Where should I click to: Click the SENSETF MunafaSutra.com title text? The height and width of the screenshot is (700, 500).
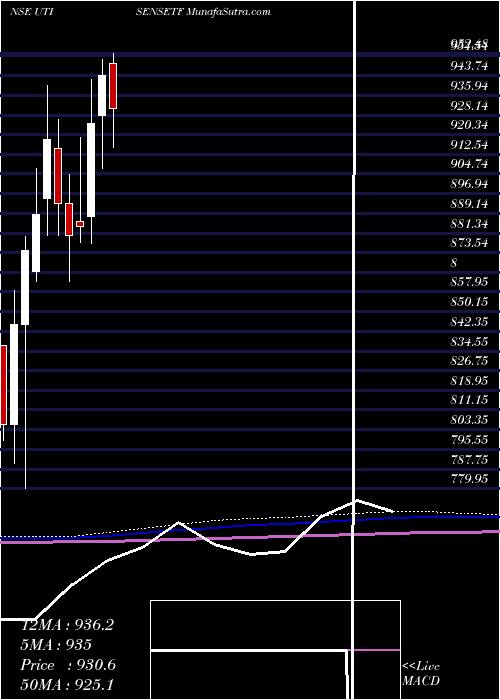pos(203,12)
